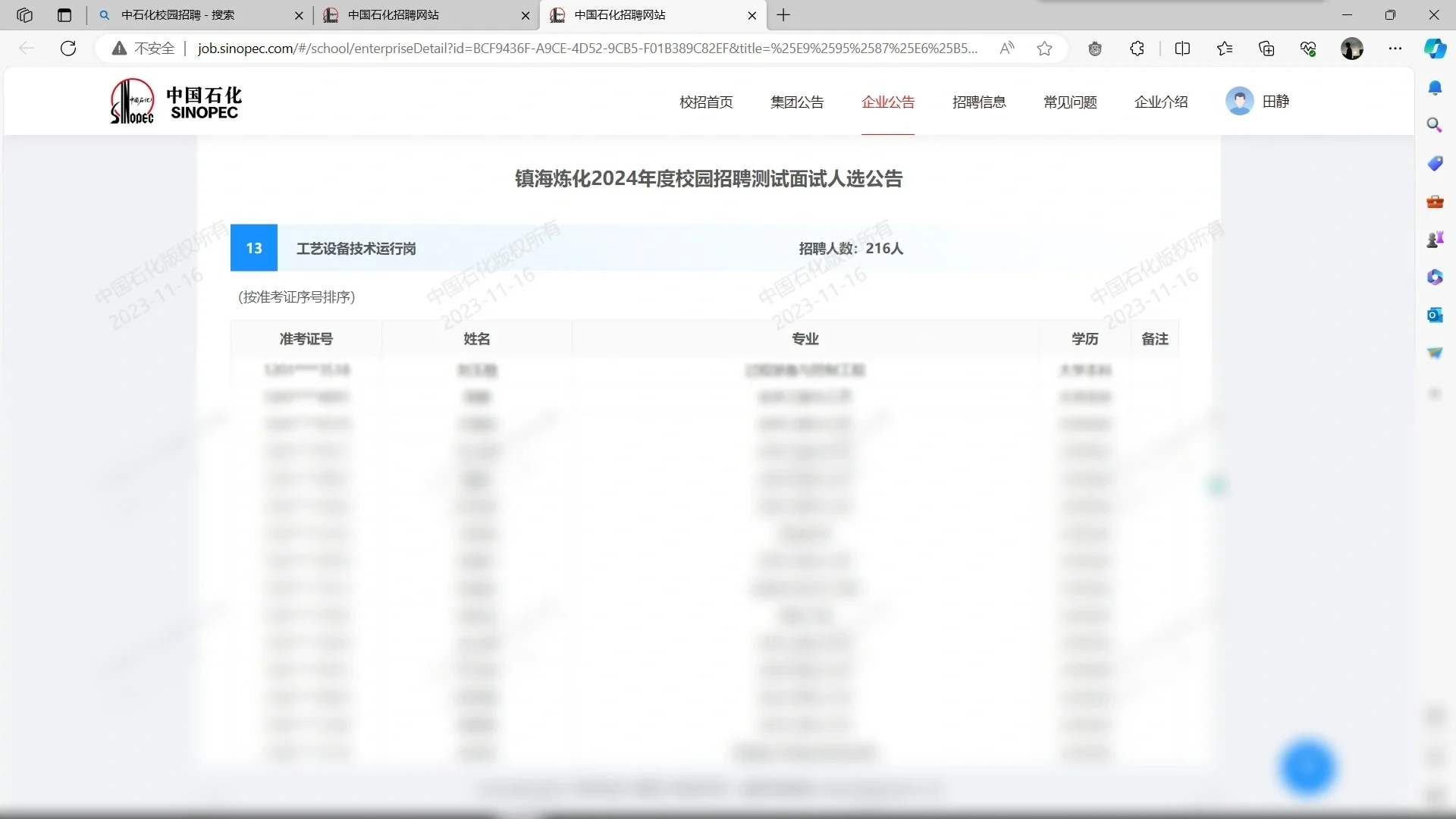The height and width of the screenshot is (819, 1456).
Task: Click sidebar Search magnifier icon
Action: coord(1435,125)
